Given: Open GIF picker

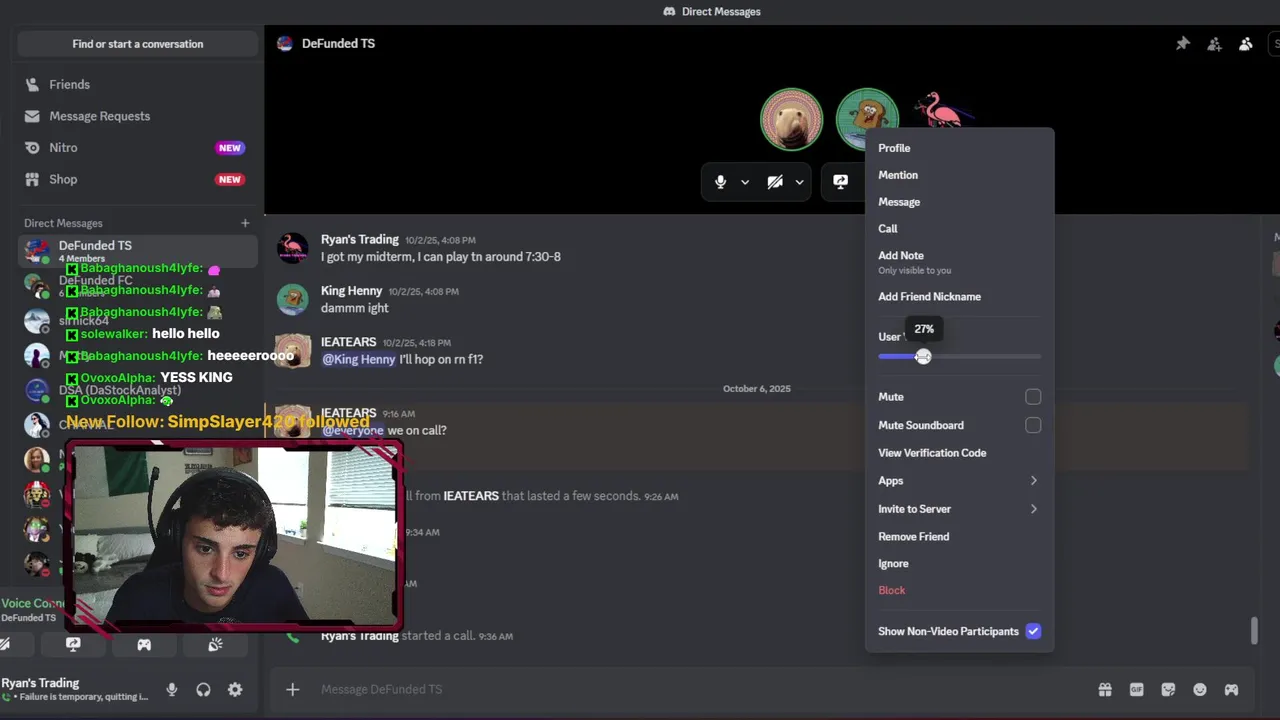Looking at the screenshot, I should point(1137,689).
